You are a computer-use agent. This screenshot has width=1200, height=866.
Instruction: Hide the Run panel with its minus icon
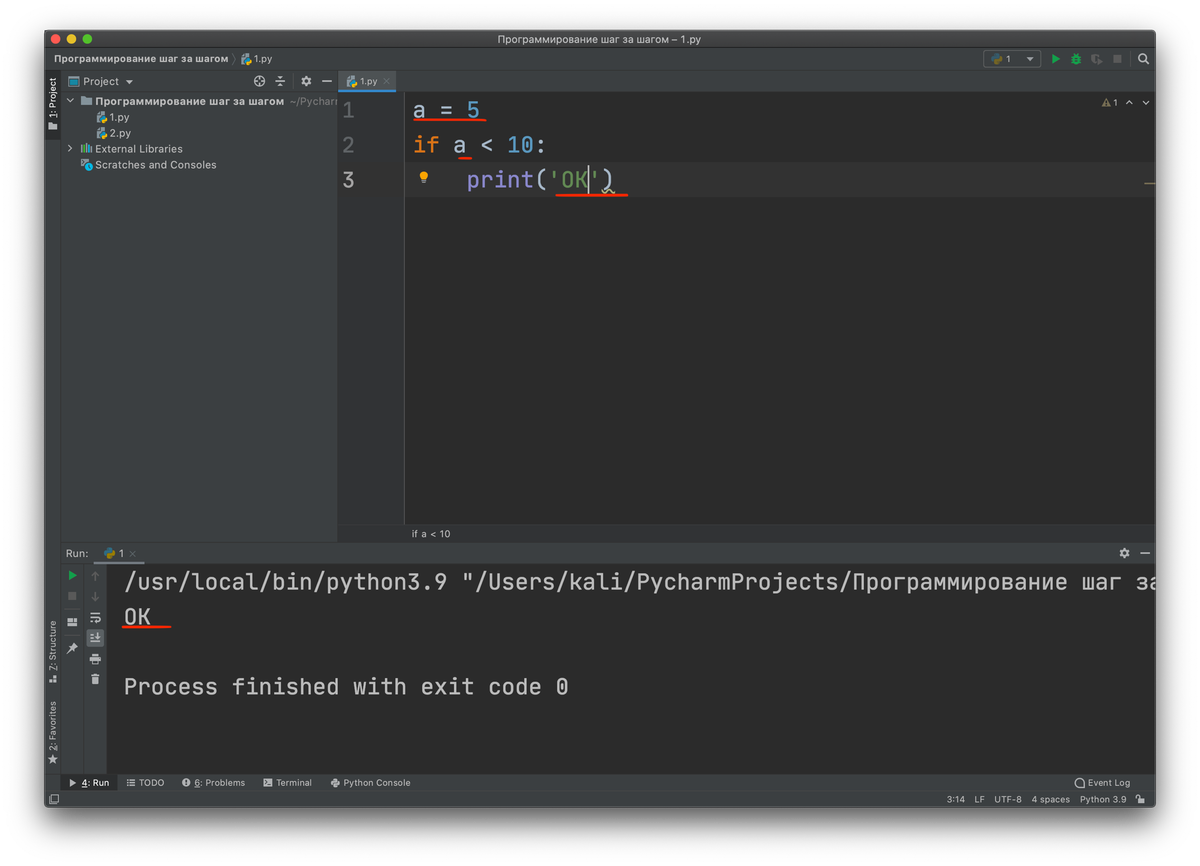point(1145,553)
